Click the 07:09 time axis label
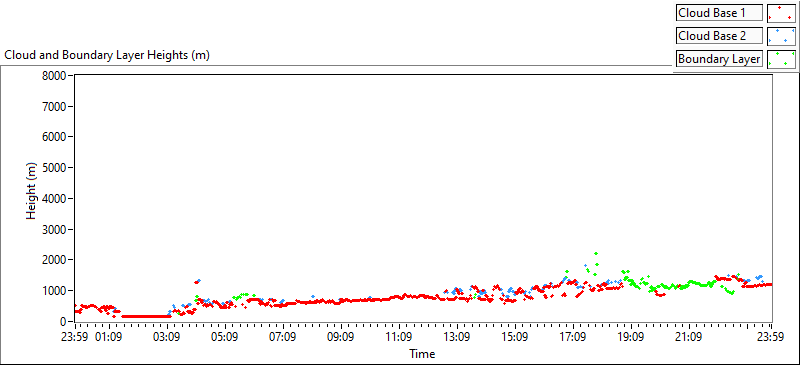 tap(283, 337)
